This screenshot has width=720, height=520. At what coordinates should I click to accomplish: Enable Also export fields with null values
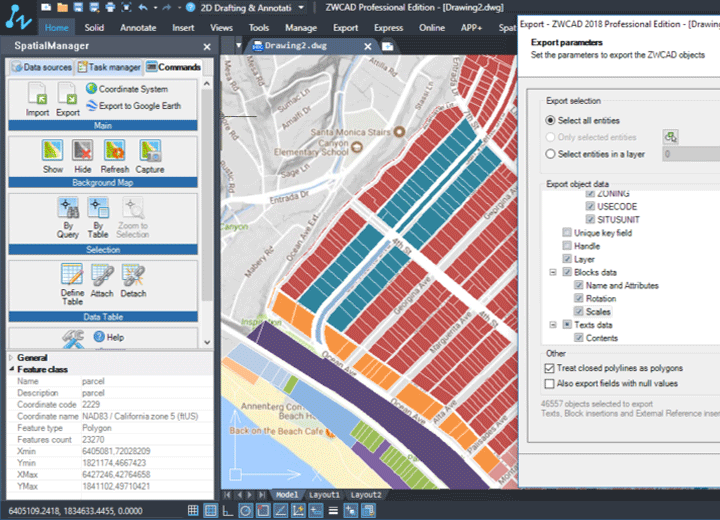click(549, 384)
